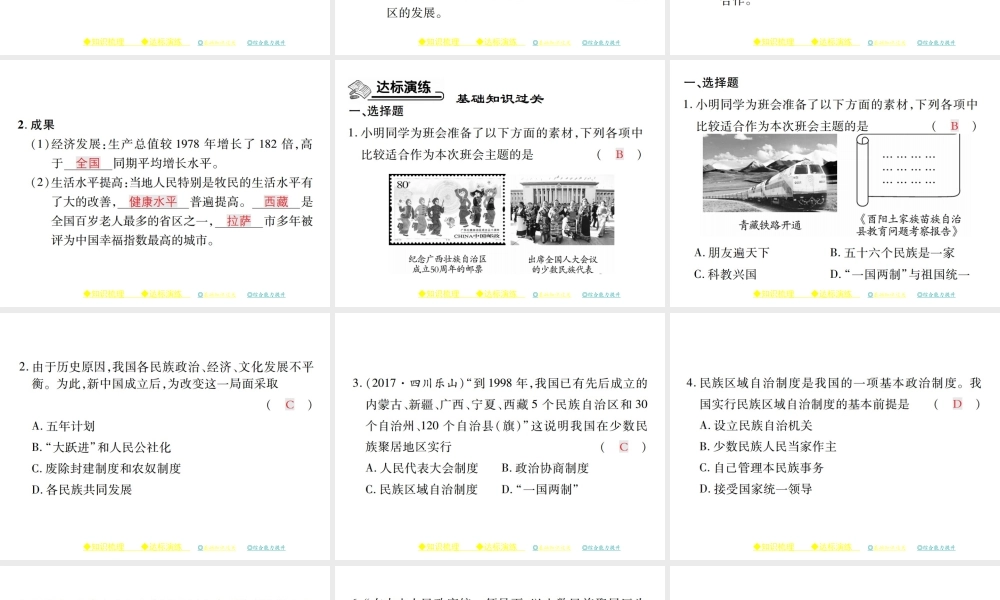This screenshot has height=600, width=1000.
Task: Click 综合能力提升 link on the railway photo slide
Action: click(936, 295)
